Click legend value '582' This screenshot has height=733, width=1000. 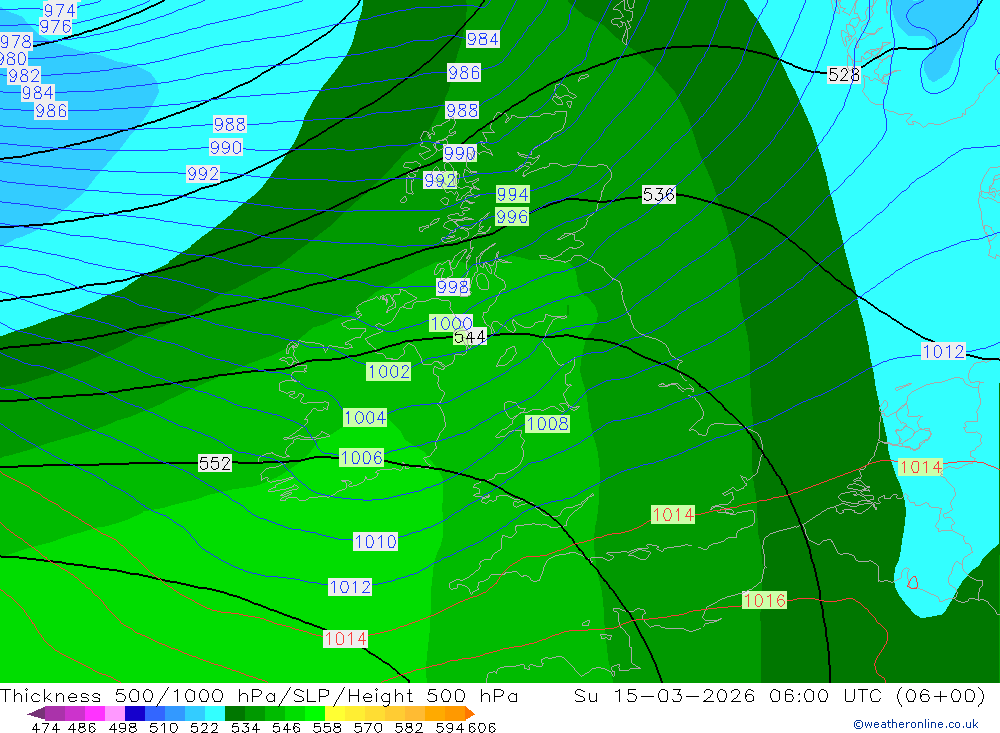408,727
